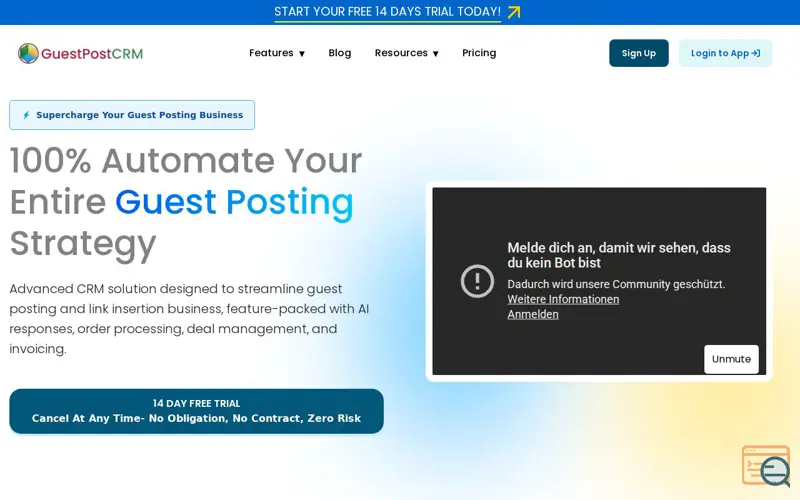Viewport: 800px width, 500px height.
Task: Open the floating search widget icon
Action: point(766,466)
